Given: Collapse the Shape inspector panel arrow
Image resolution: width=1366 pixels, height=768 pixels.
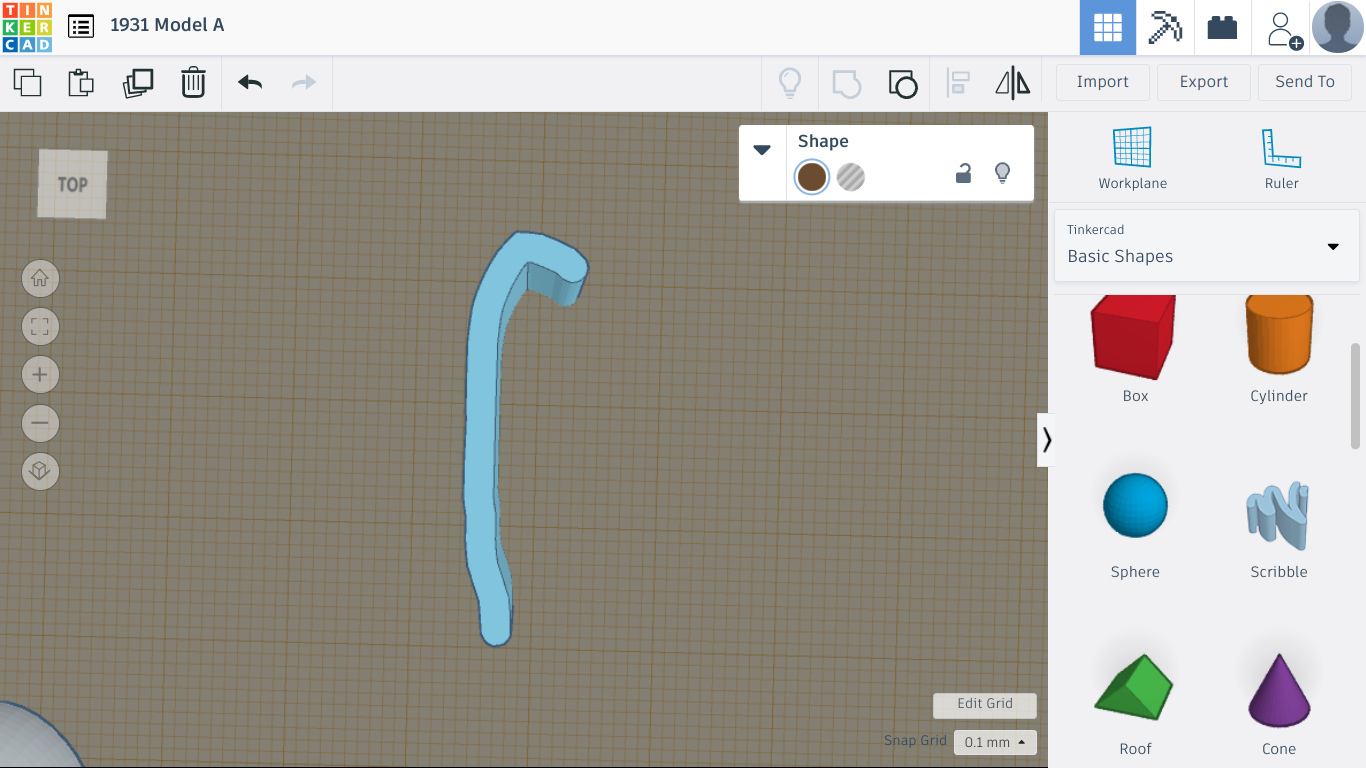Looking at the screenshot, I should click(x=762, y=148).
